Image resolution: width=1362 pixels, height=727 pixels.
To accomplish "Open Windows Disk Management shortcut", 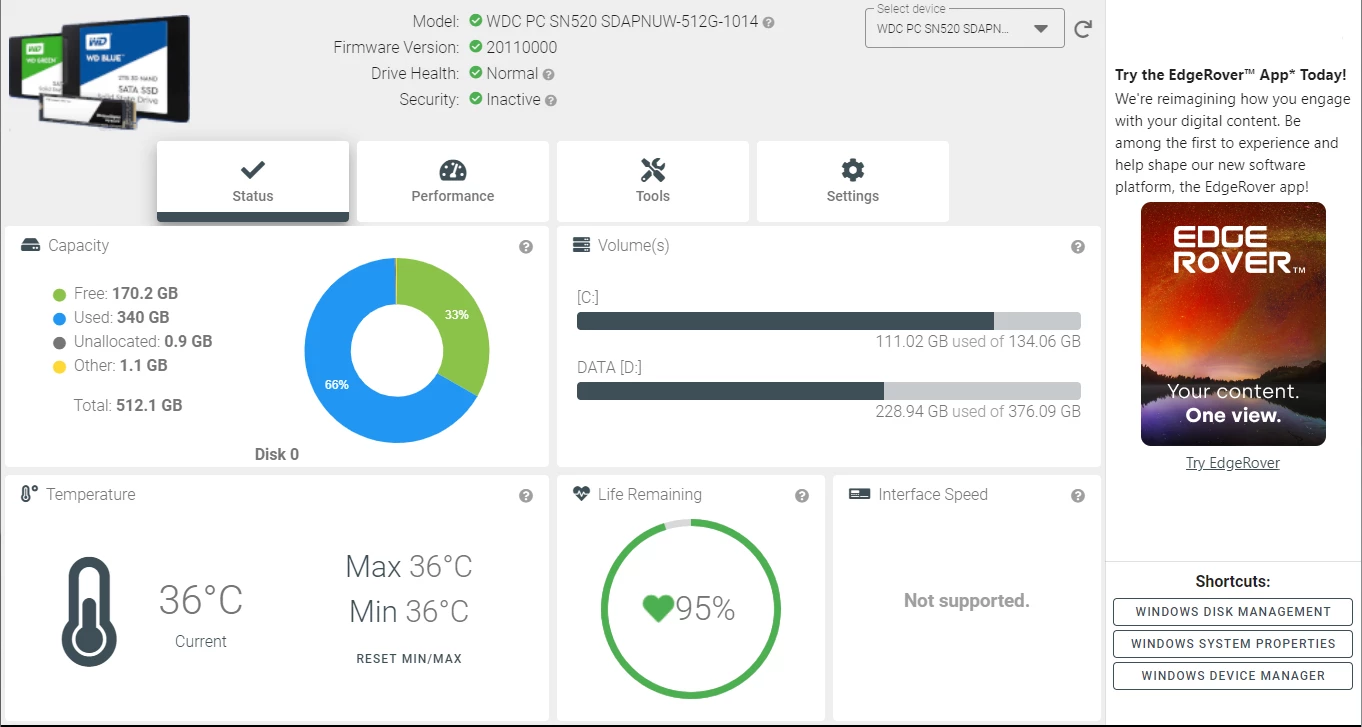I will coord(1232,611).
